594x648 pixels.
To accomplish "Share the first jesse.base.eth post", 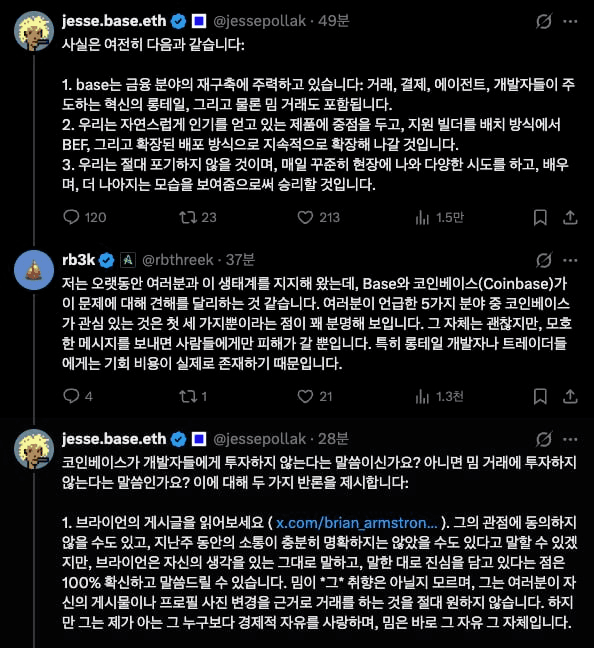I will [x=570, y=217].
